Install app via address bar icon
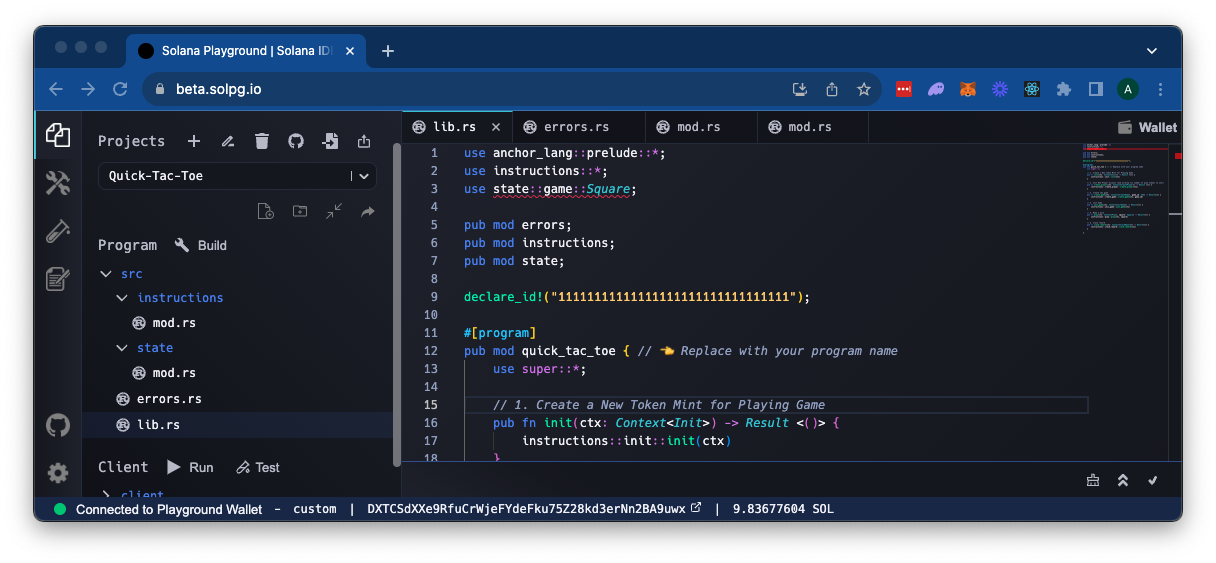Screen dimensions: 1216x563 [799, 89]
